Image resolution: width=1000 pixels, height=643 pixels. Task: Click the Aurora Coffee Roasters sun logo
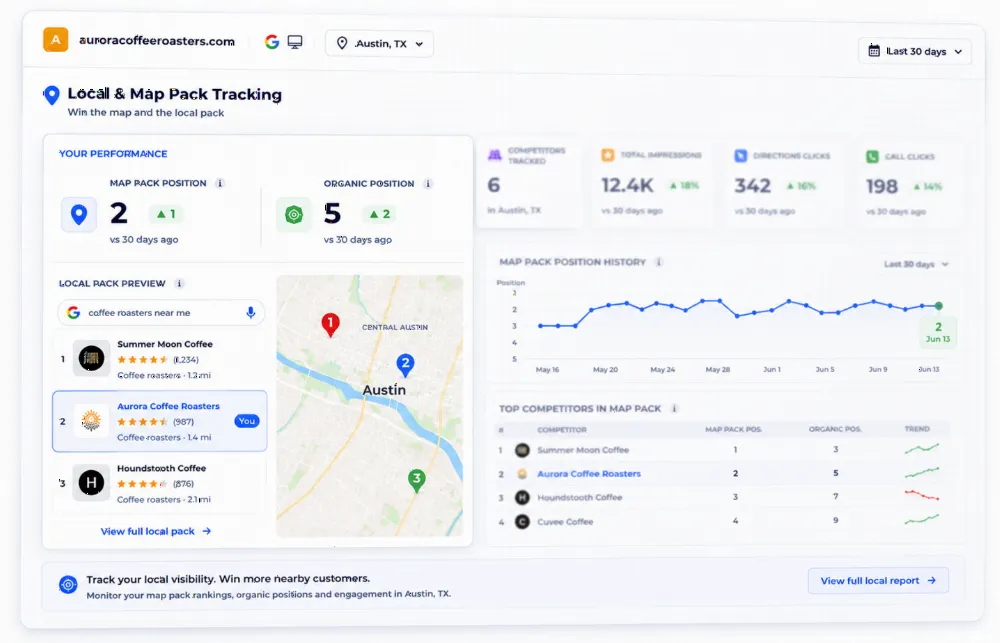click(x=91, y=420)
